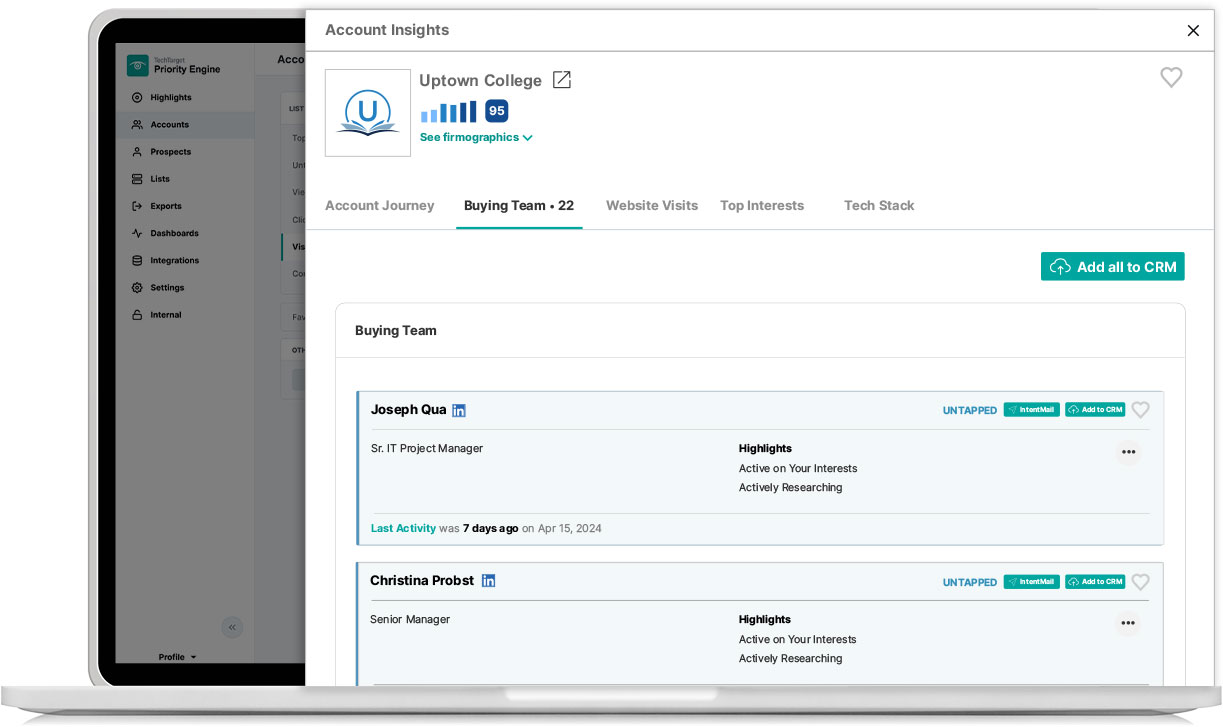Click the Uptown College logo thumbnail

click(368, 113)
